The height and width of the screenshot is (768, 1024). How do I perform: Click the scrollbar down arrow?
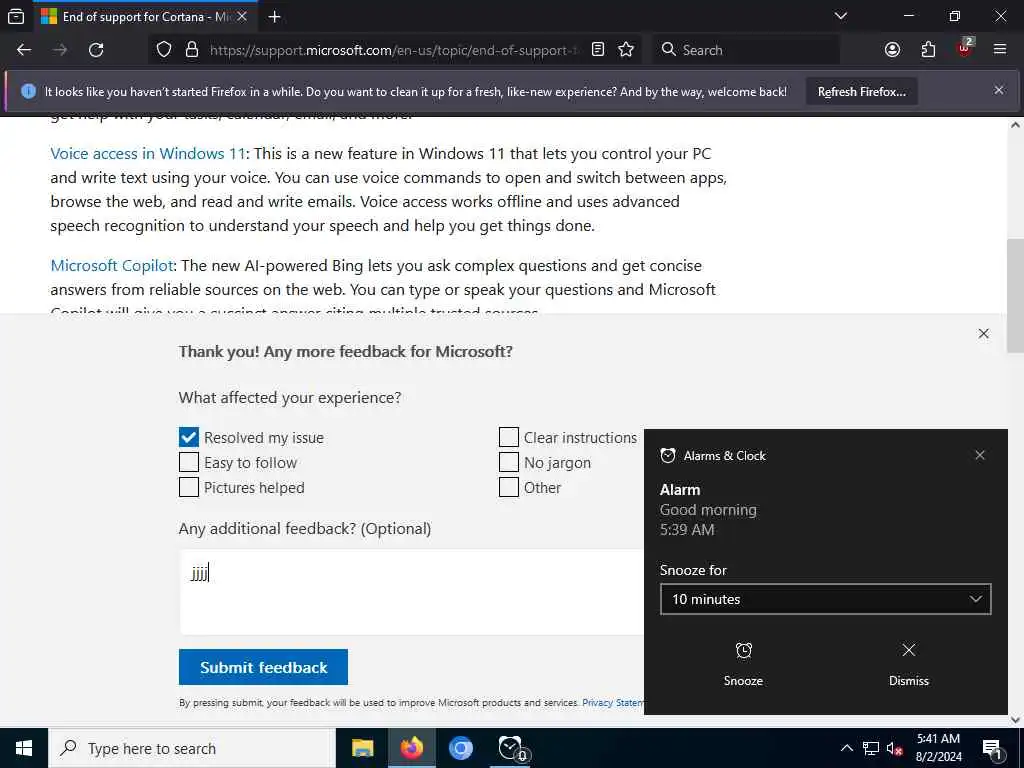(x=1015, y=720)
